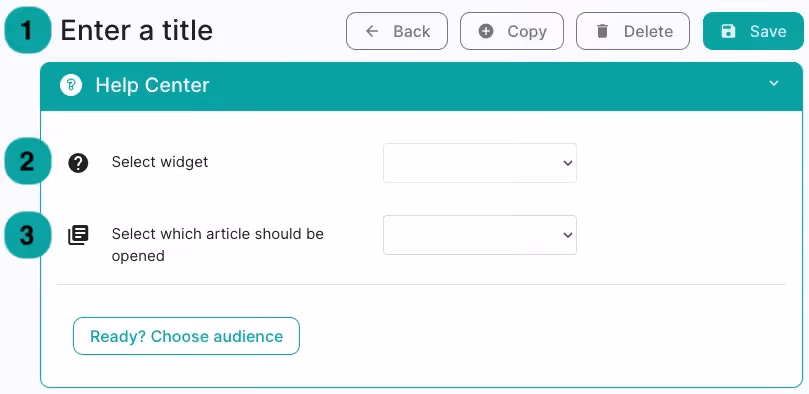The width and height of the screenshot is (809, 394).
Task: Click the plus circle icon in Copy
Action: 486,31
